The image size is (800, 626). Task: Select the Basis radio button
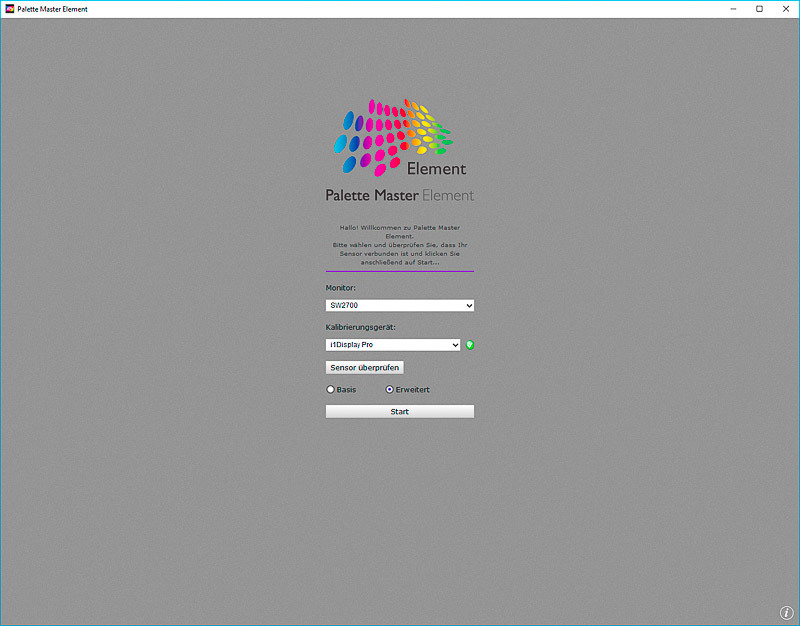[331, 389]
